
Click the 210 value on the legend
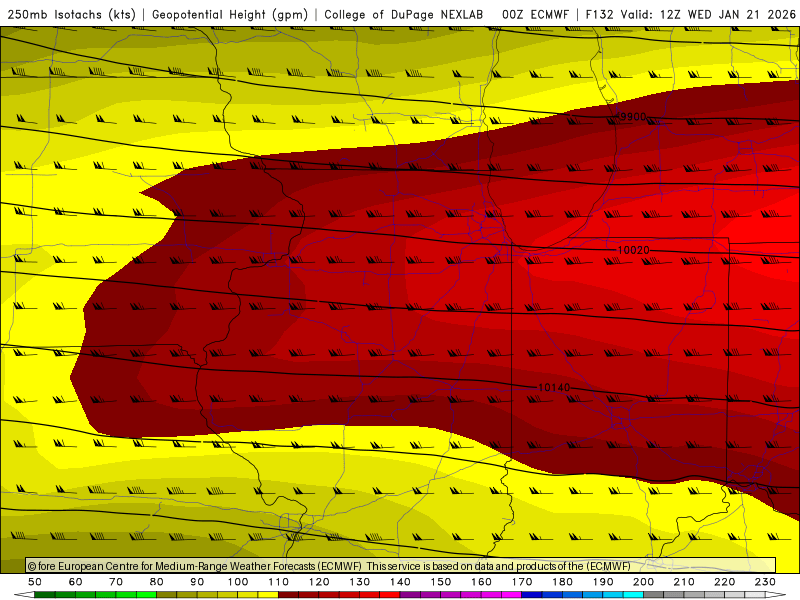684,582
